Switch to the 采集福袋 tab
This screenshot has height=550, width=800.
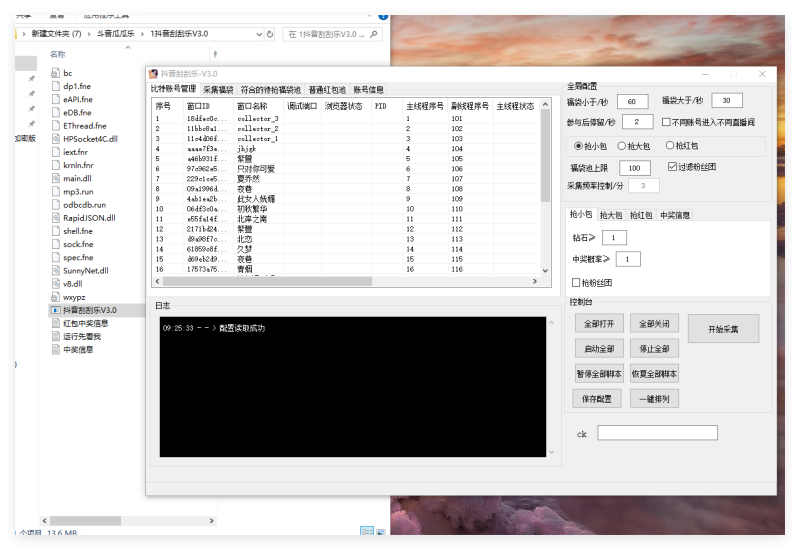point(218,90)
